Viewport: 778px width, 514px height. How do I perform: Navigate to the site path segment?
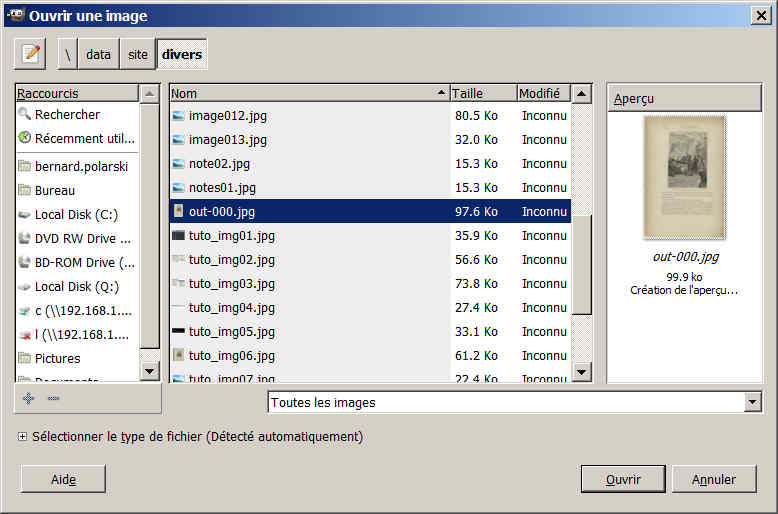pos(137,54)
